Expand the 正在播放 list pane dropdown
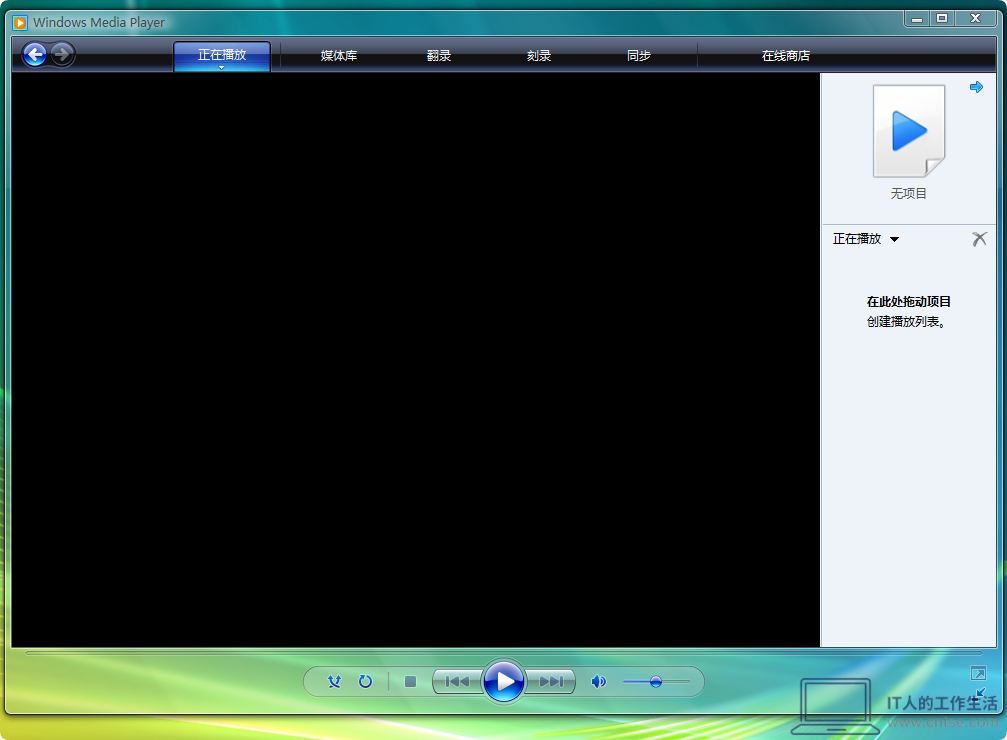Viewport: 1007px width, 740px height. point(895,240)
